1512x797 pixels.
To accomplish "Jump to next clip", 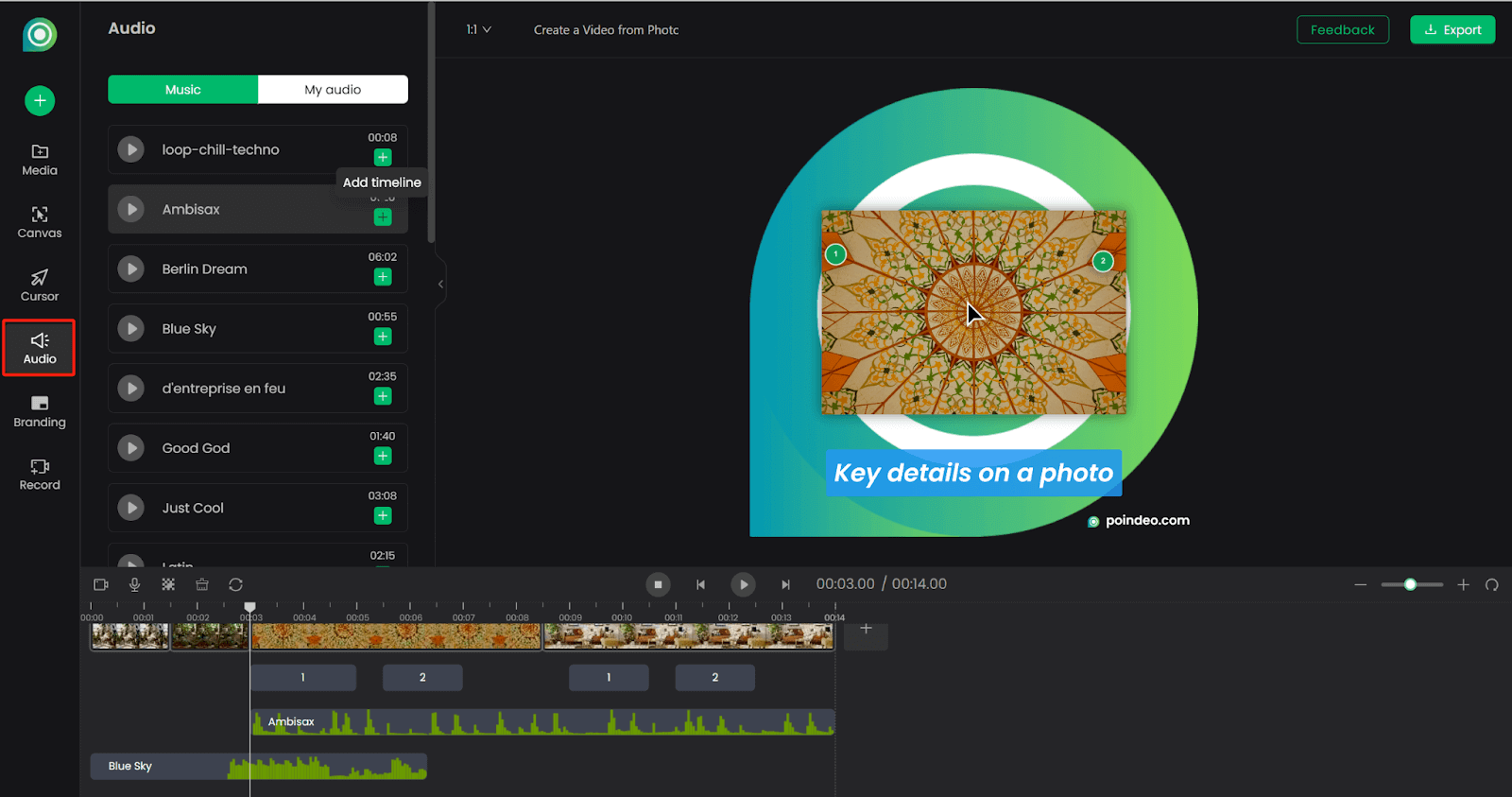I will (785, 584).
